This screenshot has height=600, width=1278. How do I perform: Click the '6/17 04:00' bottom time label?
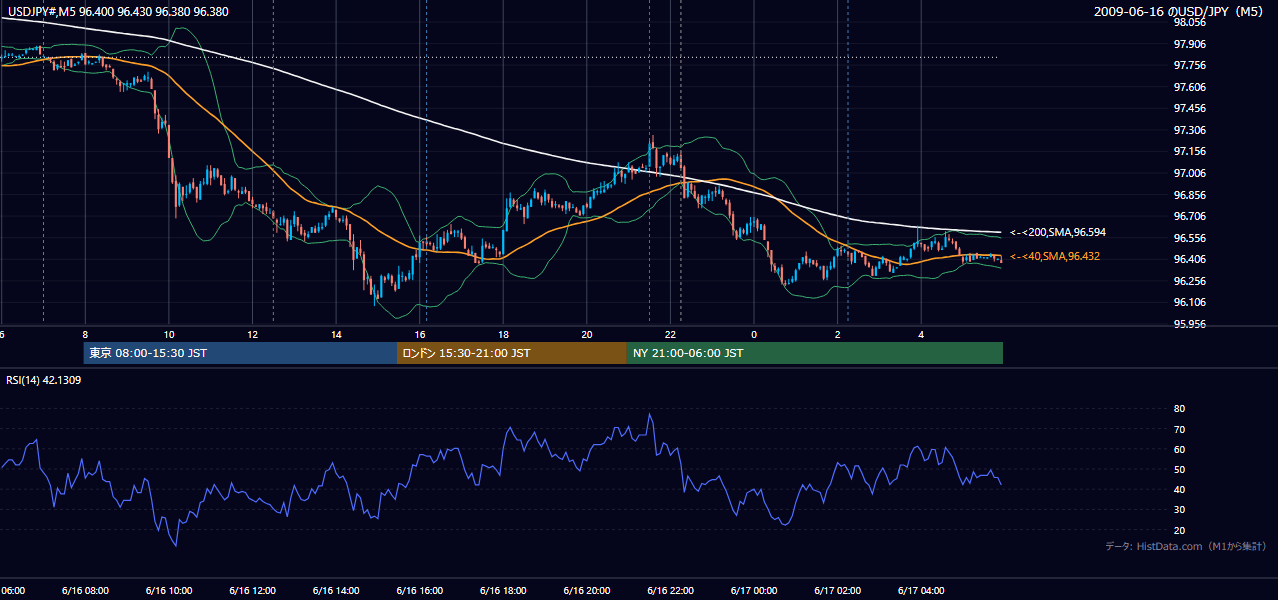(920, 590)
